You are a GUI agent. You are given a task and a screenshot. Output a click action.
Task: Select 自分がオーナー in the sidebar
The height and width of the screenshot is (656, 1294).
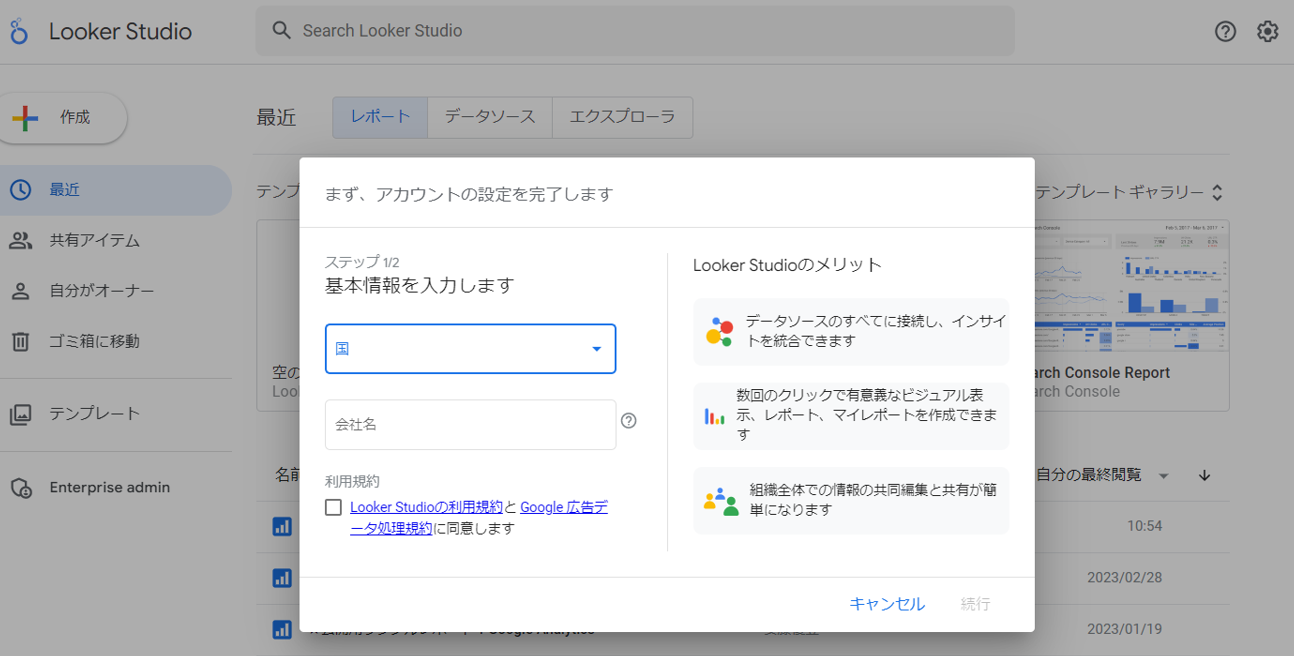coord(116,291)
